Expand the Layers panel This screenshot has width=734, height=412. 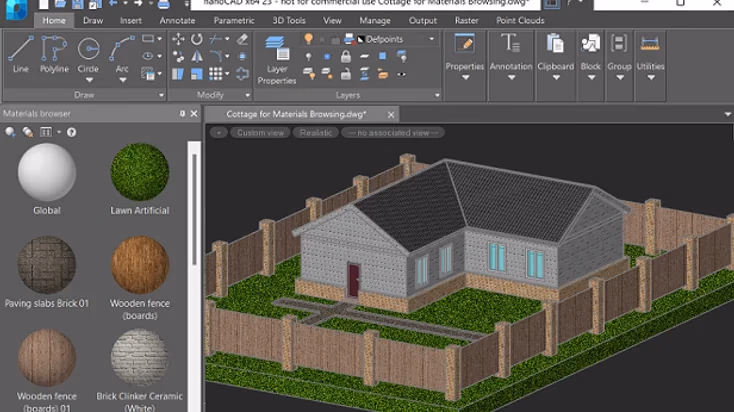[437, 95]
